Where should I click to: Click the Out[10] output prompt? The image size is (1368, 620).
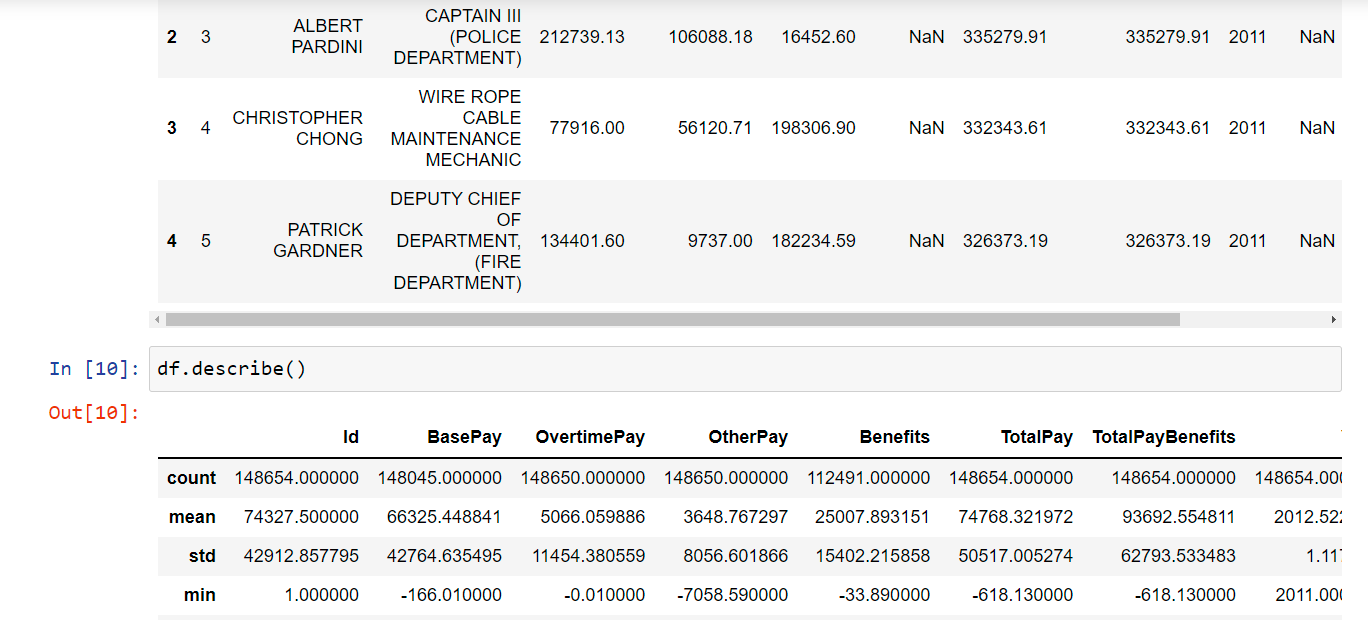(x=95, y=412)
